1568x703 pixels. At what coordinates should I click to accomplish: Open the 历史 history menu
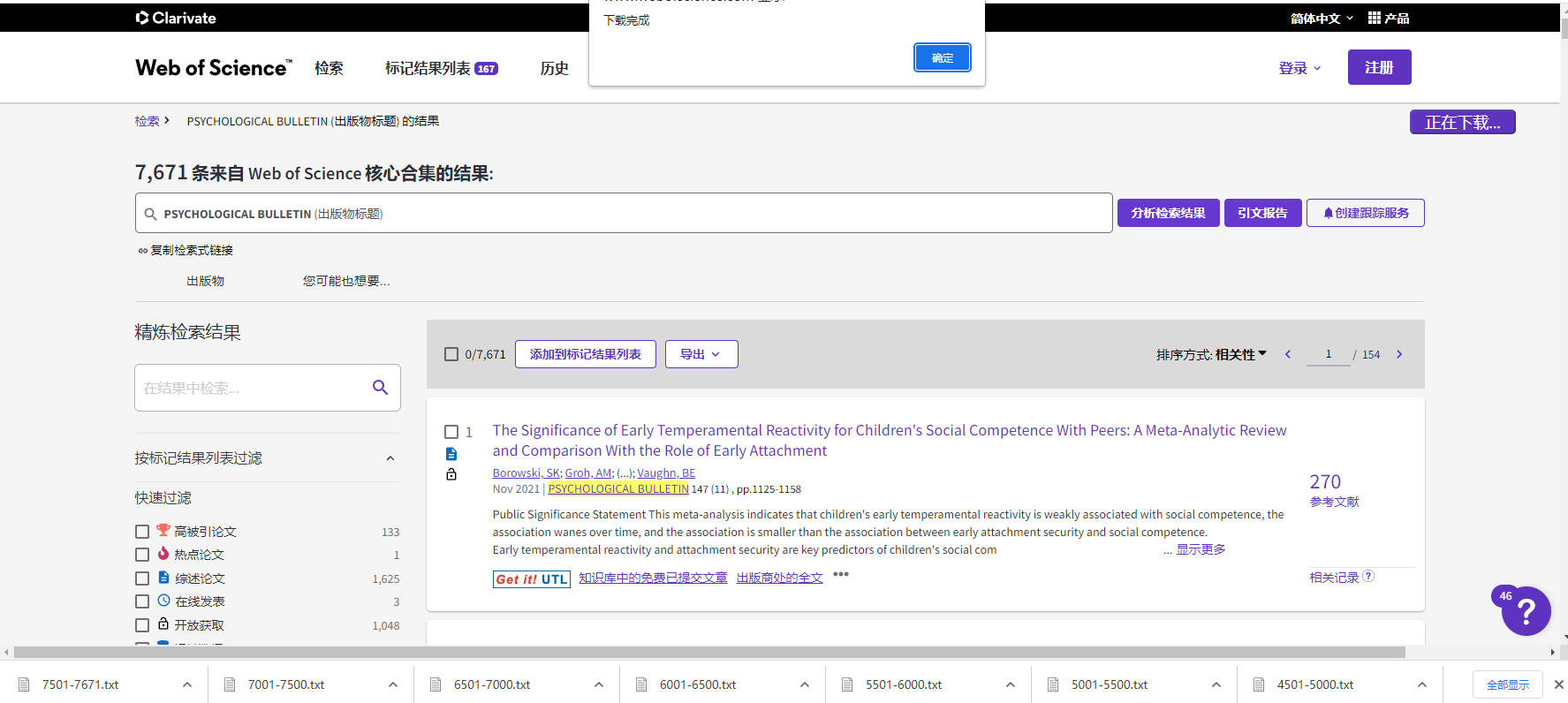[x=555, y=68]
